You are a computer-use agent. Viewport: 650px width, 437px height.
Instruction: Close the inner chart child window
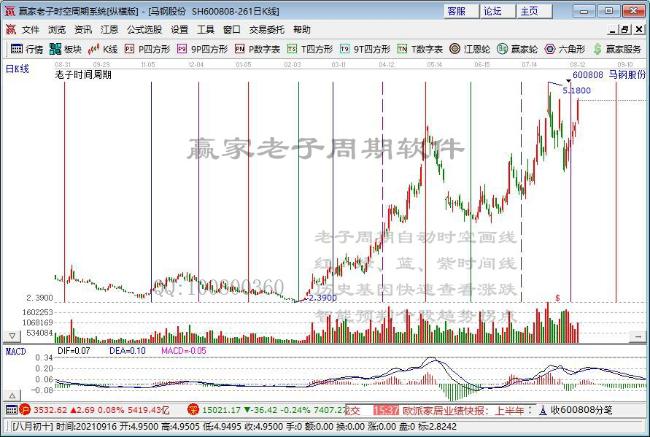639,29
